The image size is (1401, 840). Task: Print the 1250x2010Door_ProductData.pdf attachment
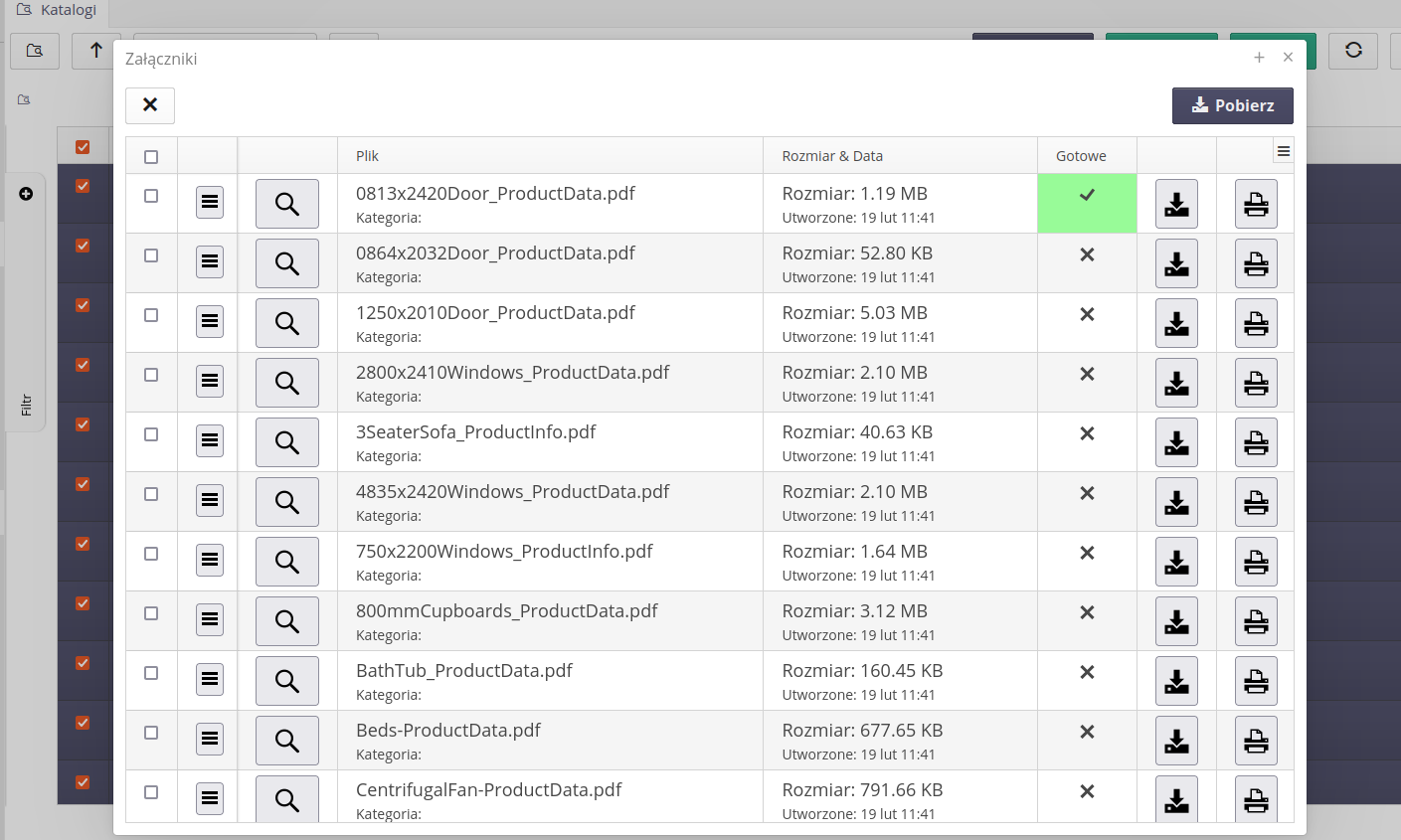coord(1256,323)
